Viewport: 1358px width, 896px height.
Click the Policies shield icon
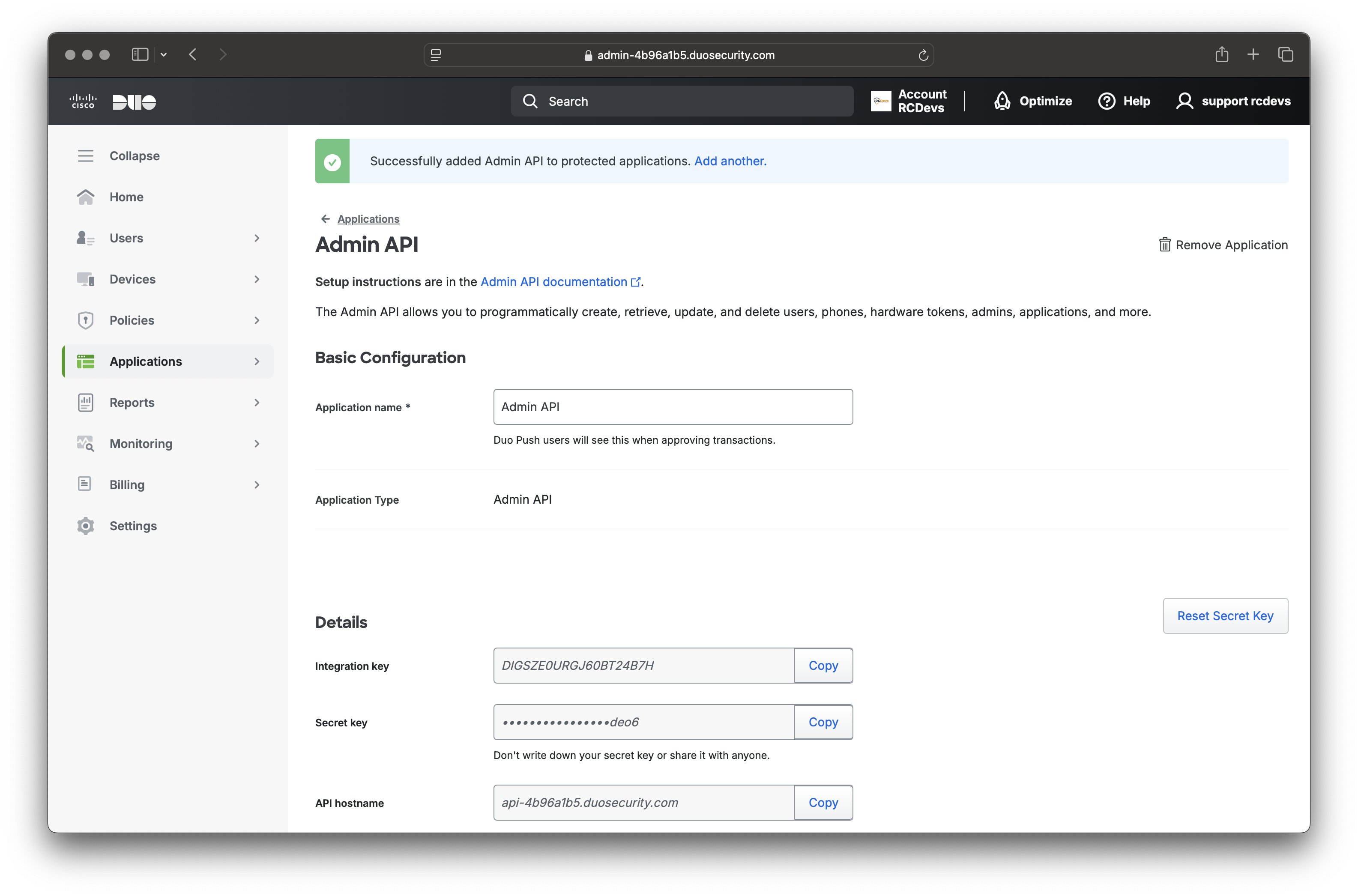[86, 320]
